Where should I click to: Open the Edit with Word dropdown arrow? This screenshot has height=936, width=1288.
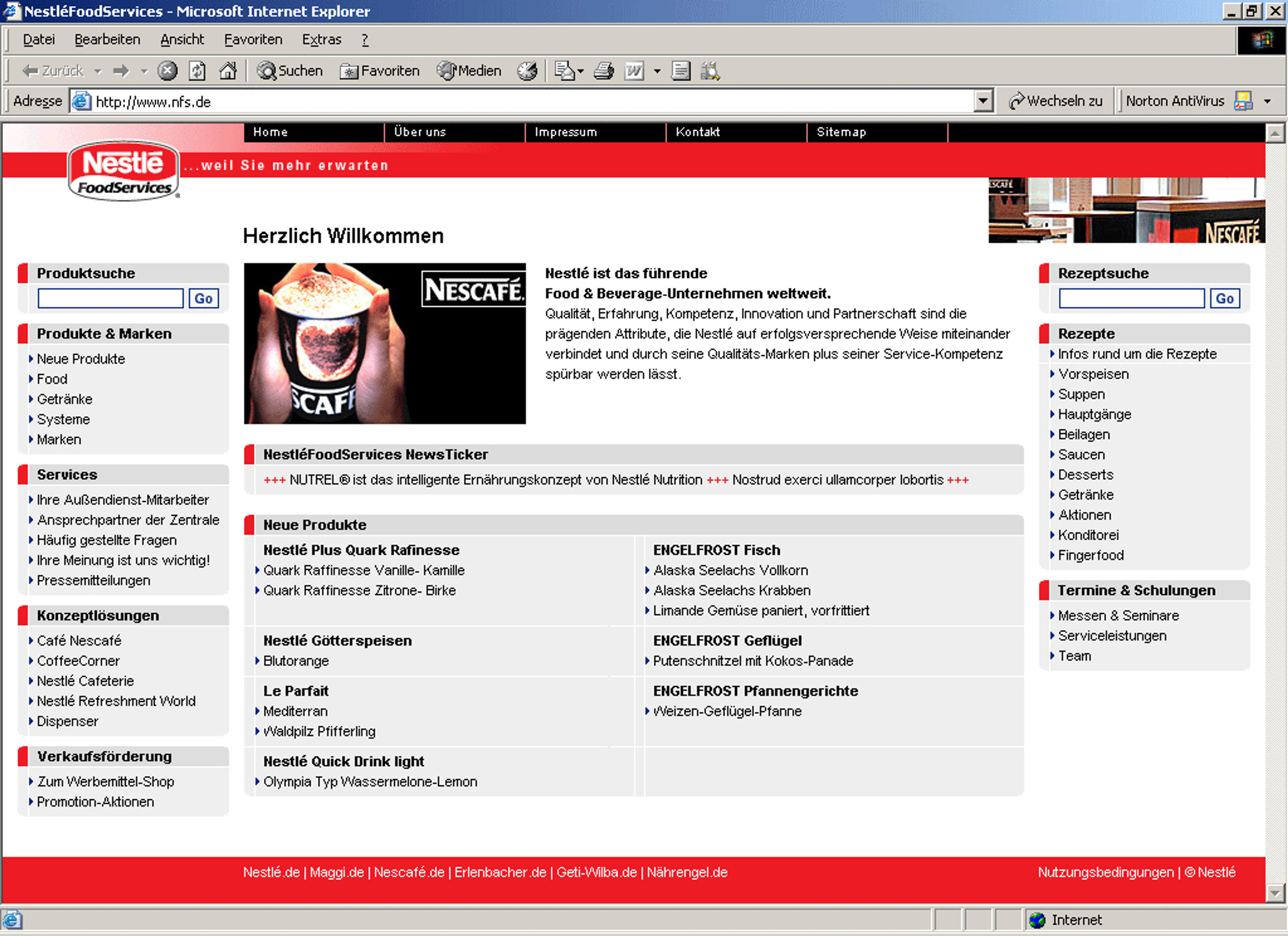[x=657, y=71]
